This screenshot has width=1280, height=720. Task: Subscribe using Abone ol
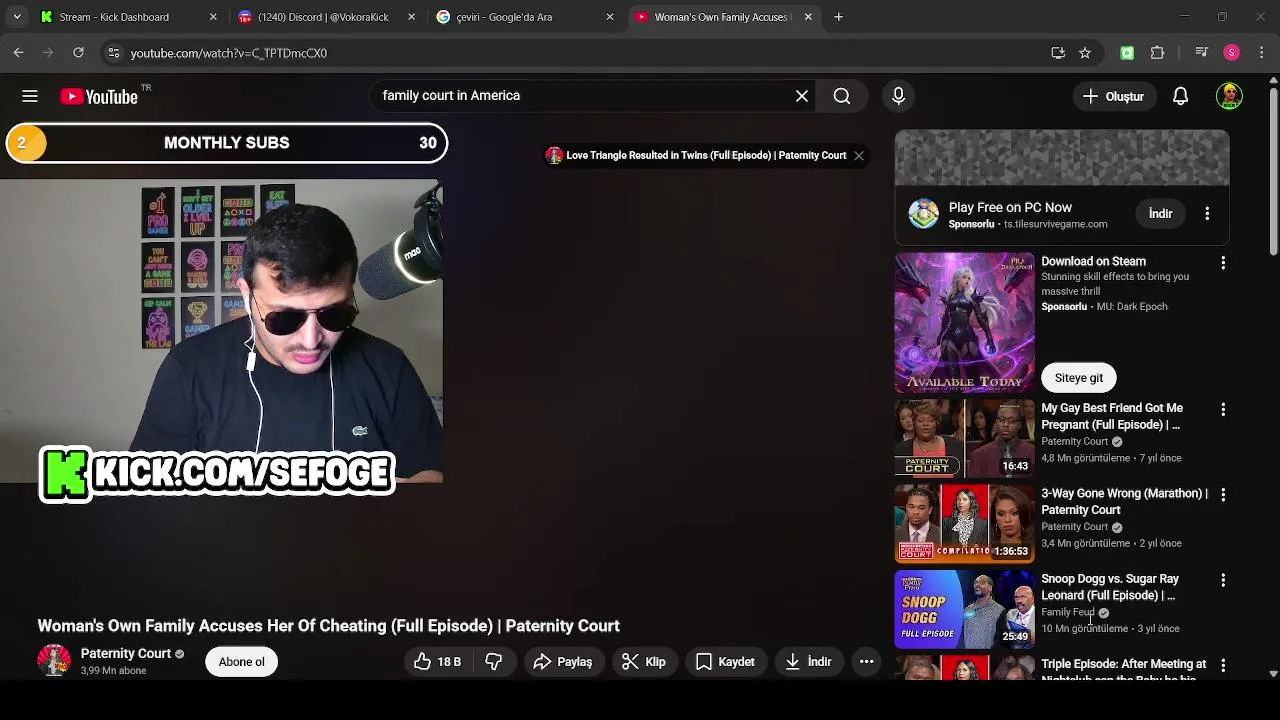[242, 662]
